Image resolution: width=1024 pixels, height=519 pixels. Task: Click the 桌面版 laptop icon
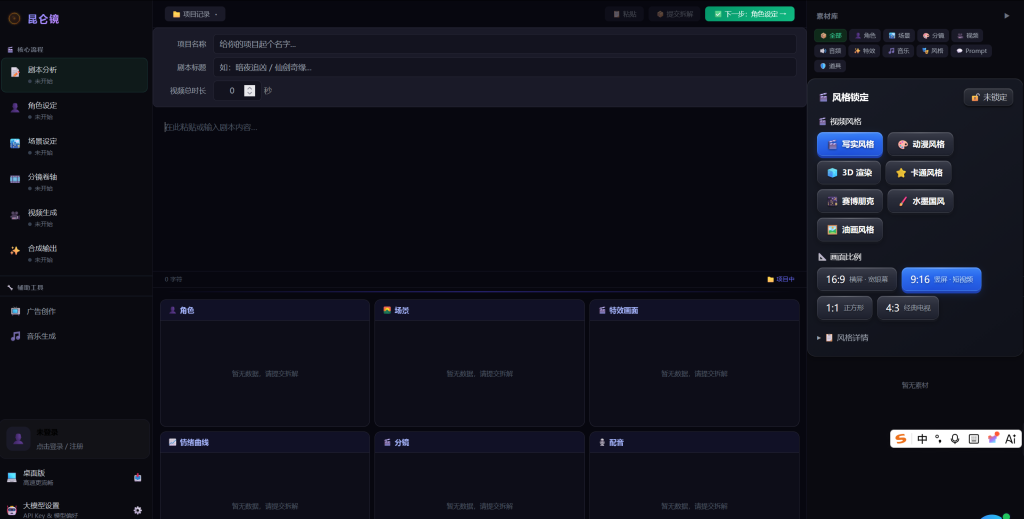coord(12,477)
